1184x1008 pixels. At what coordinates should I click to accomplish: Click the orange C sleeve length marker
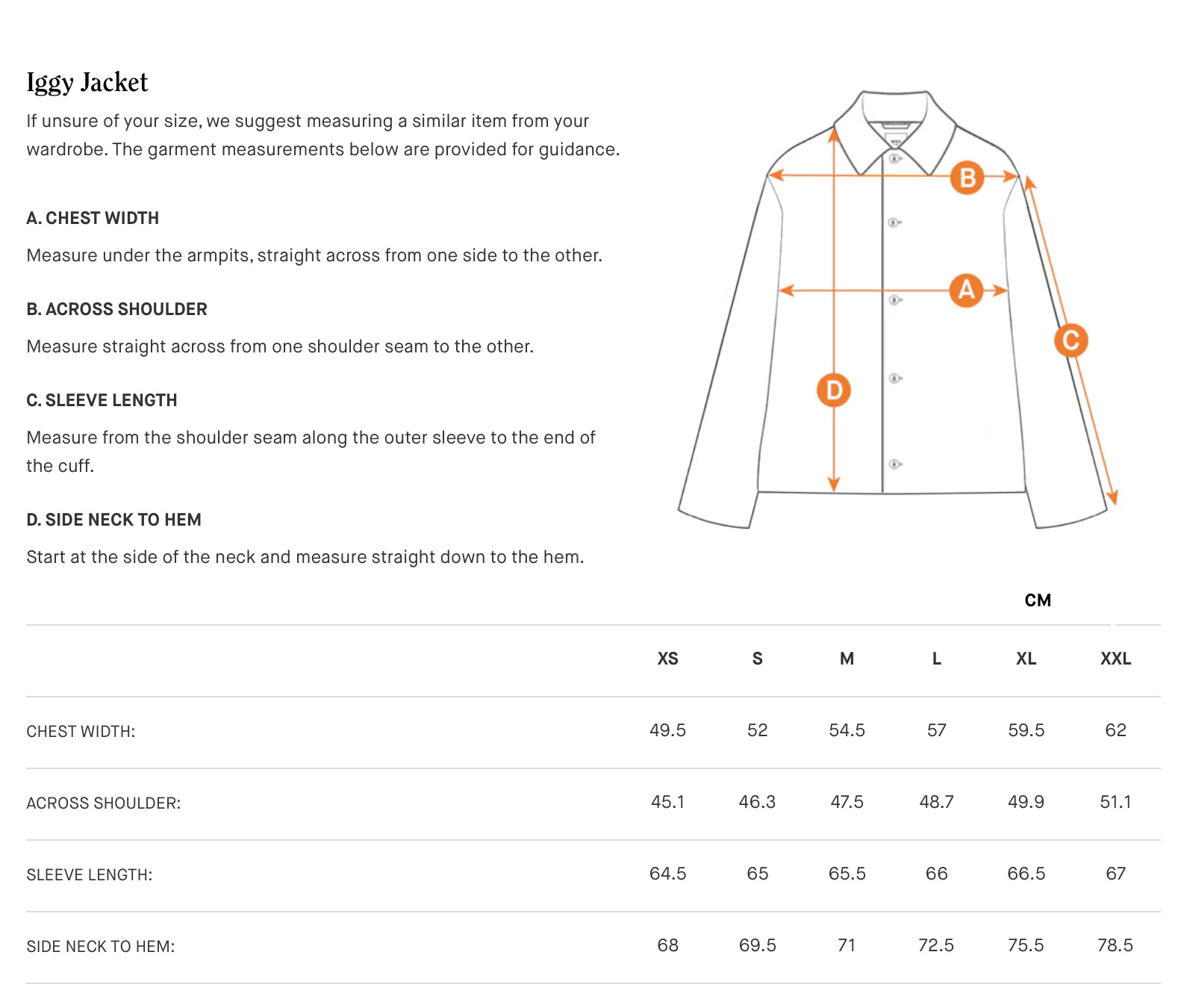tap(1071, 340)
